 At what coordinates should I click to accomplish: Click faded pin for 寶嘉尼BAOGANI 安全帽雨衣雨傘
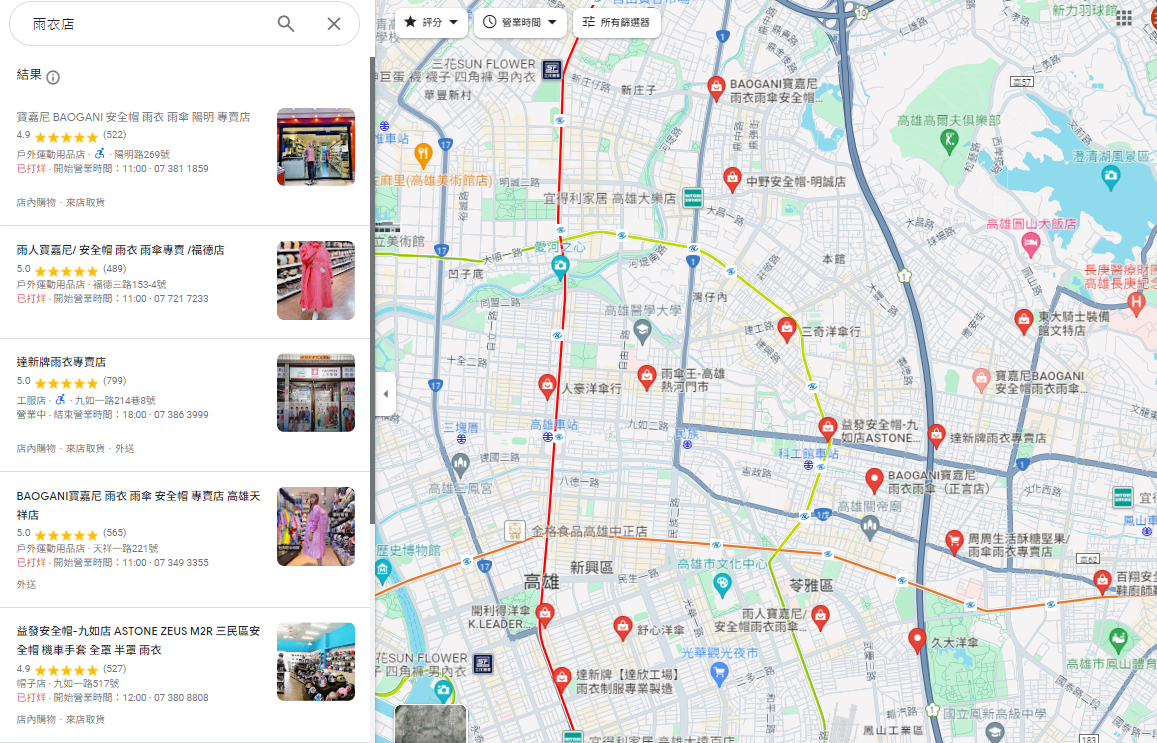[981, 381]
